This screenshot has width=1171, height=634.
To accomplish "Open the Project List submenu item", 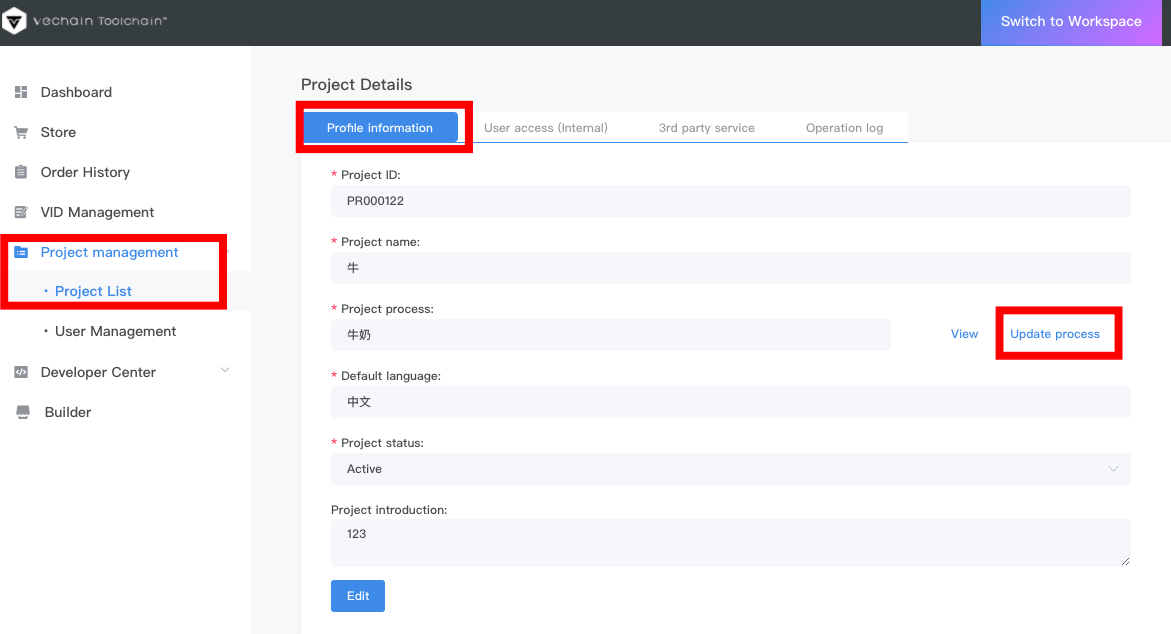I will tap(93, 291).
